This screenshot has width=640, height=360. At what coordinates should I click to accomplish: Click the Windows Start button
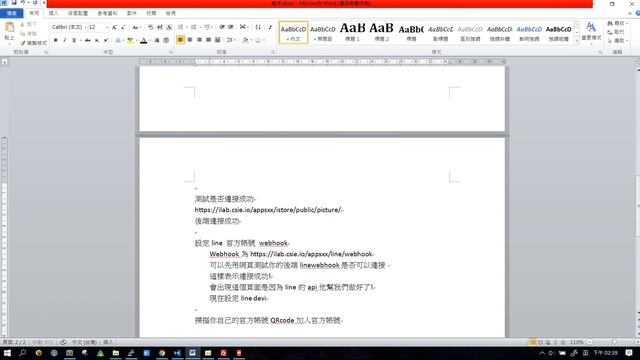click(7, 353)
